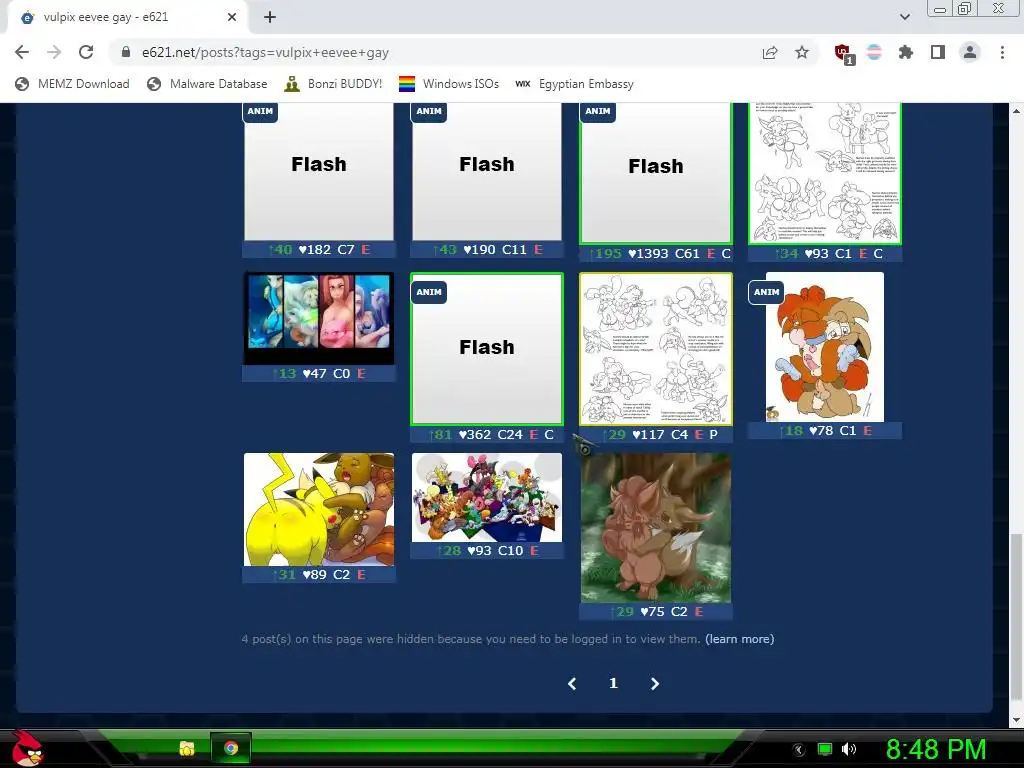
Task: Click the striped flag extension icon
Action: 874,52
